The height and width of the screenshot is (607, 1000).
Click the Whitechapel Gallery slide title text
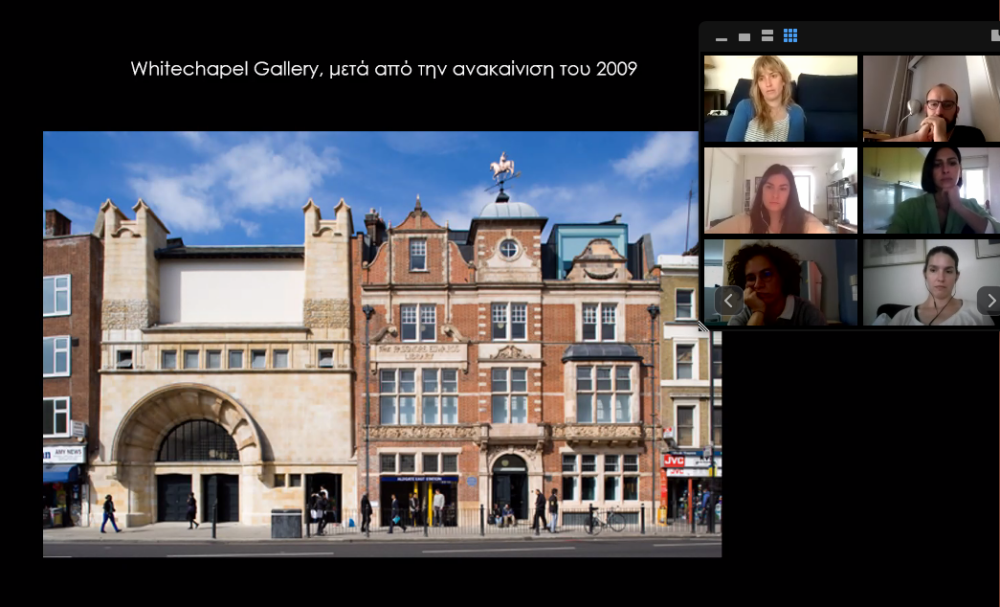pyautogui.click(x=384, y=69)
